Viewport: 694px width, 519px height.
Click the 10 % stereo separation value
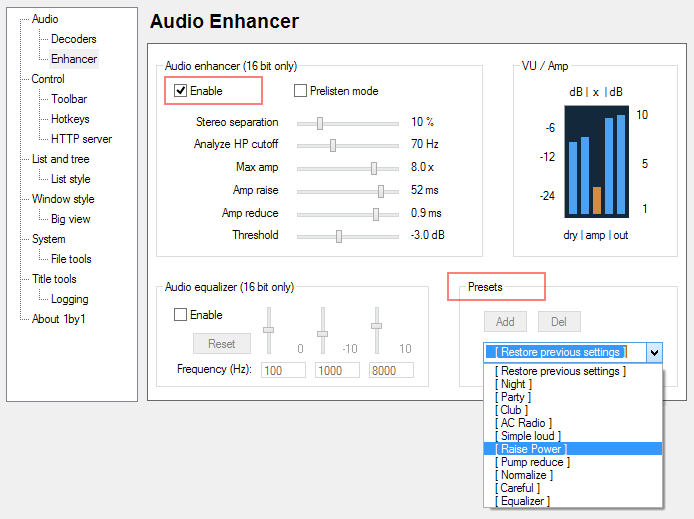click(422, 122)
